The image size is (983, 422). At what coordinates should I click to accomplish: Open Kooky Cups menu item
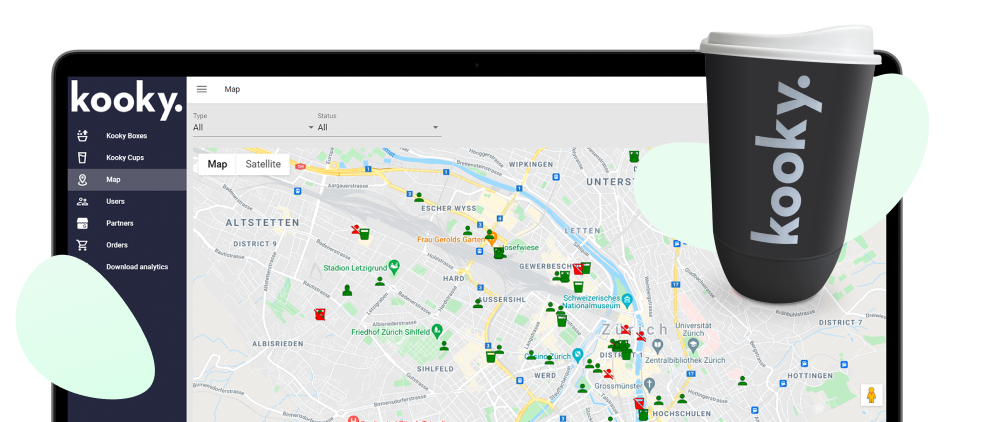point(125,157)
